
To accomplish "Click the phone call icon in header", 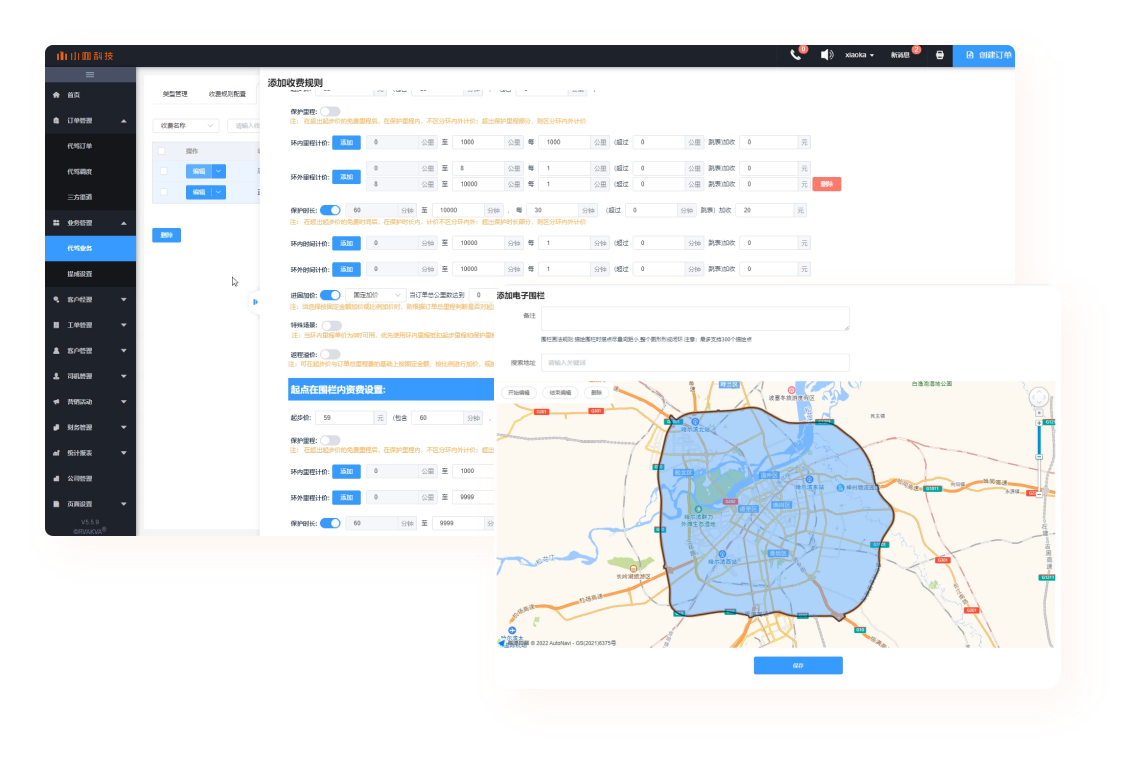I will [796, 55].
